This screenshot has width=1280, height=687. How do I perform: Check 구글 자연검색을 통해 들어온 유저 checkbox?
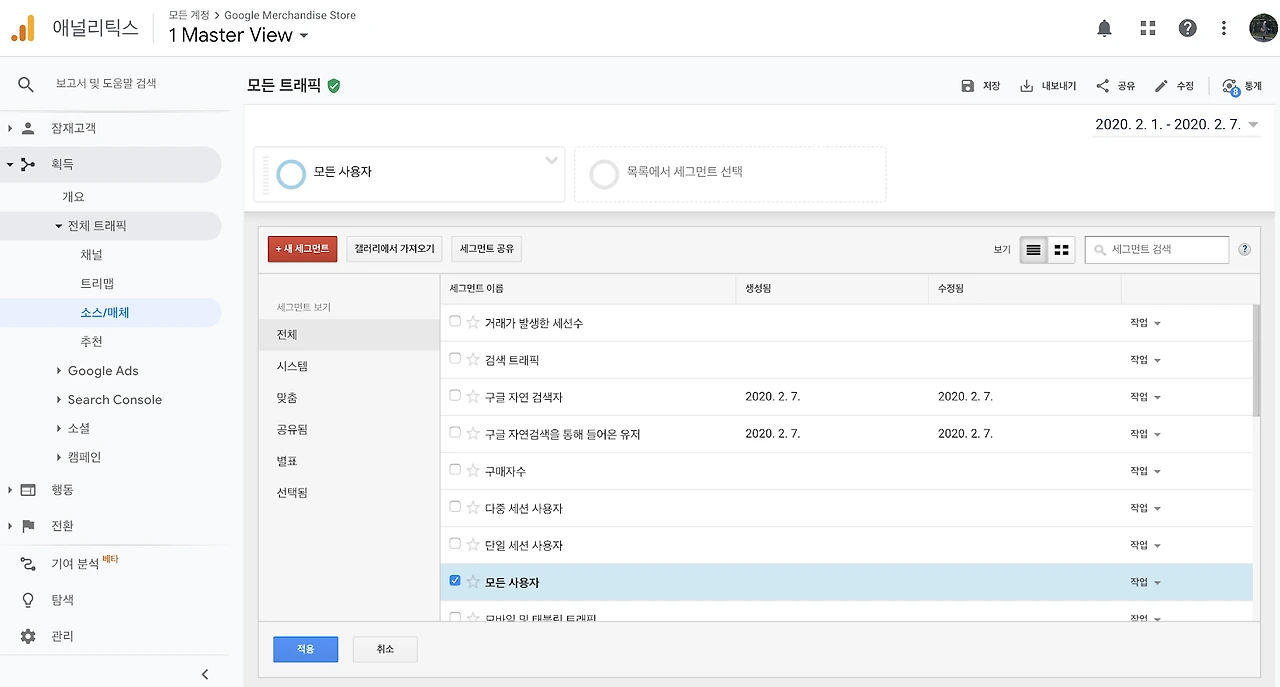pyautogui.click(x=455, y=433)
